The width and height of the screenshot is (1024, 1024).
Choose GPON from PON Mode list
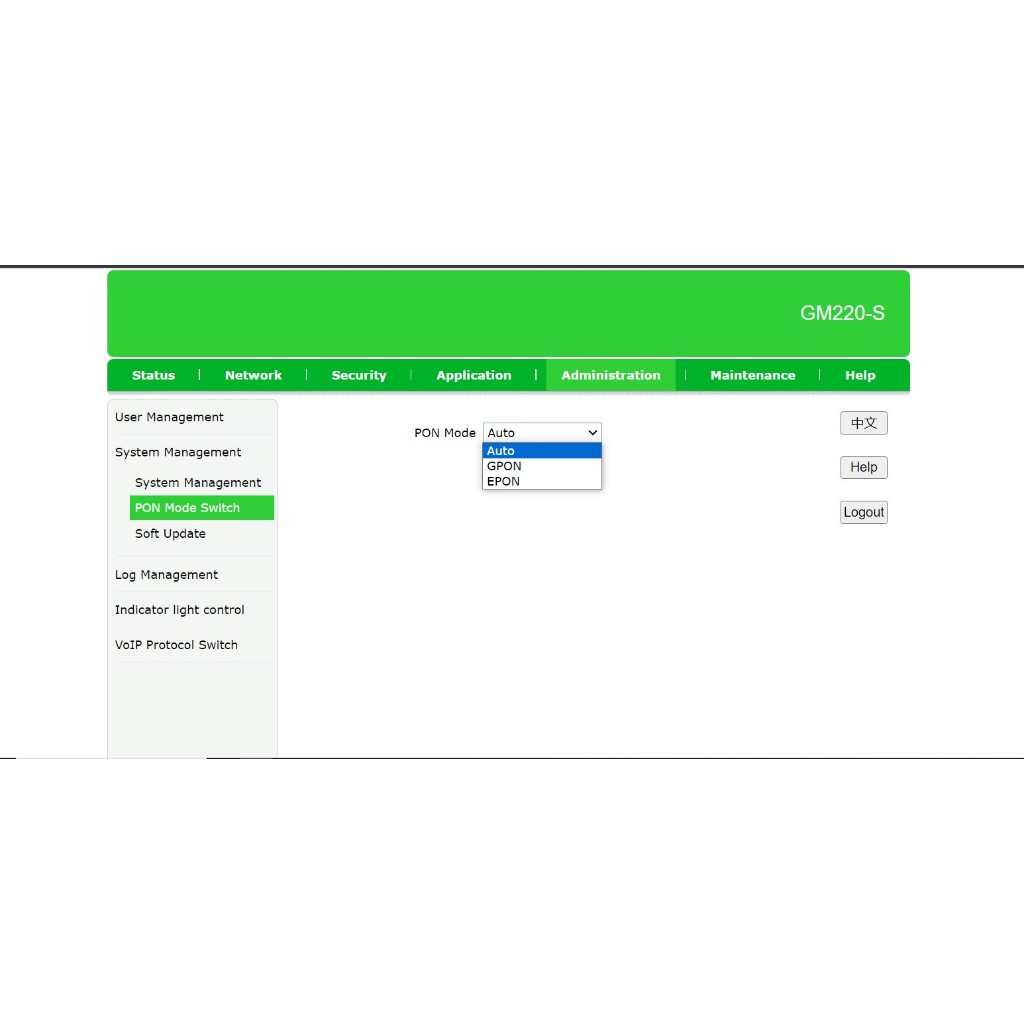541,466
